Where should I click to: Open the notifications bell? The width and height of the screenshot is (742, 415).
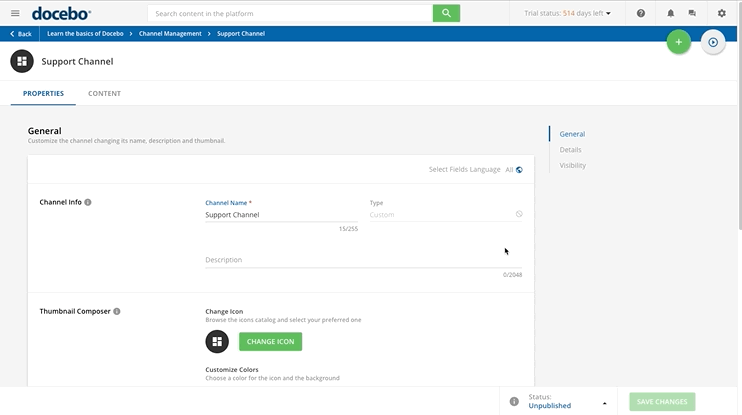click(671, 13)
